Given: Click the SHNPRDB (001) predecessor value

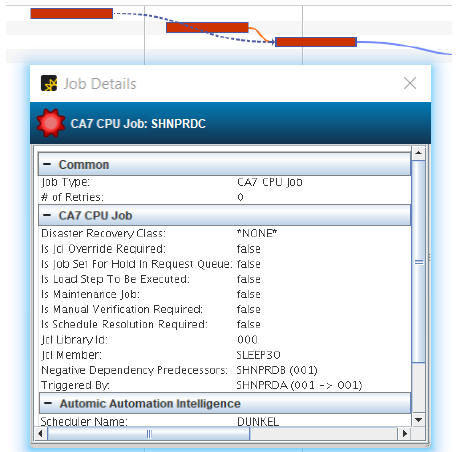Looking at the screenshot, I should coord(277,370).
